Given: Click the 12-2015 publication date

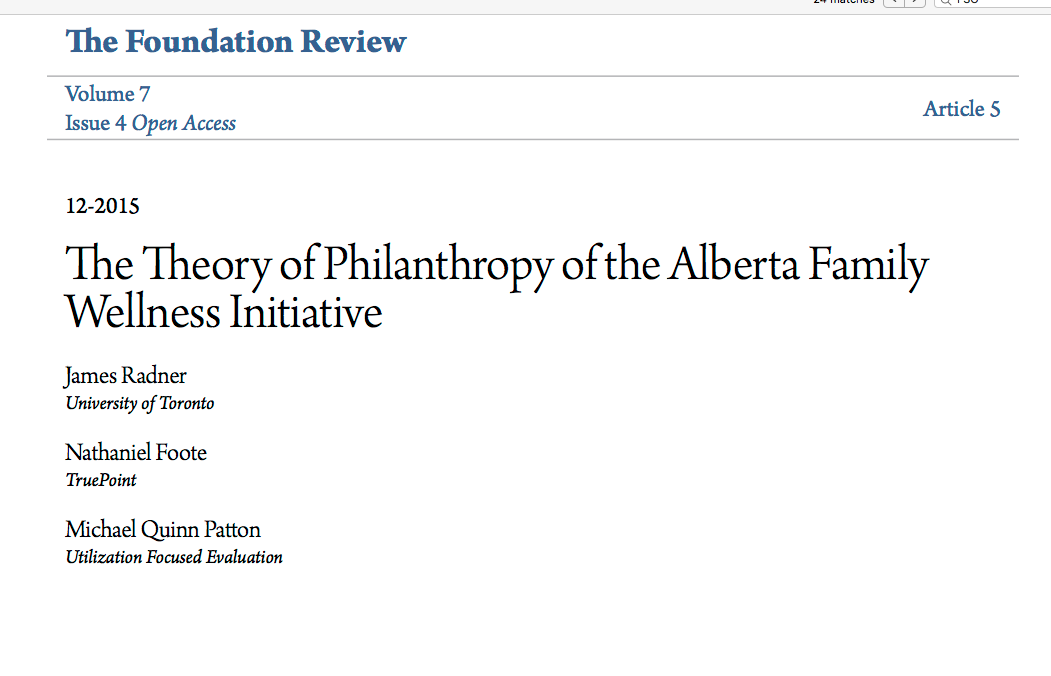Looking at the screenshot, I should click(102, 207).
